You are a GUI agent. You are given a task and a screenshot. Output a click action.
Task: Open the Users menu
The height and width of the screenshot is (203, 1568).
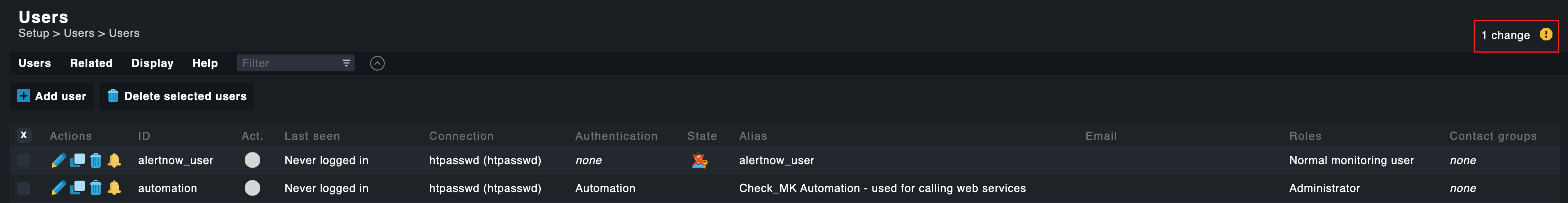click(x=35, y=63)
